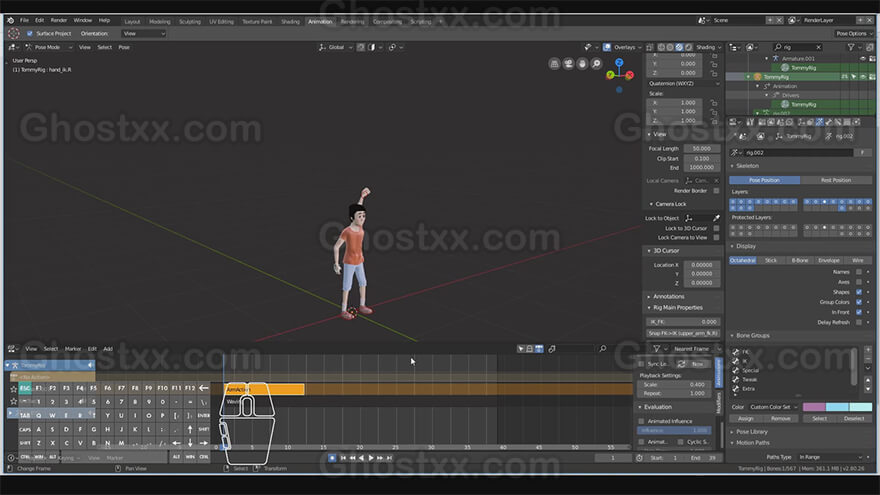Click the NLA editor search magnifier icon
Image resolution: width=880 pixels, height=495 pixels.
[603, 349]
